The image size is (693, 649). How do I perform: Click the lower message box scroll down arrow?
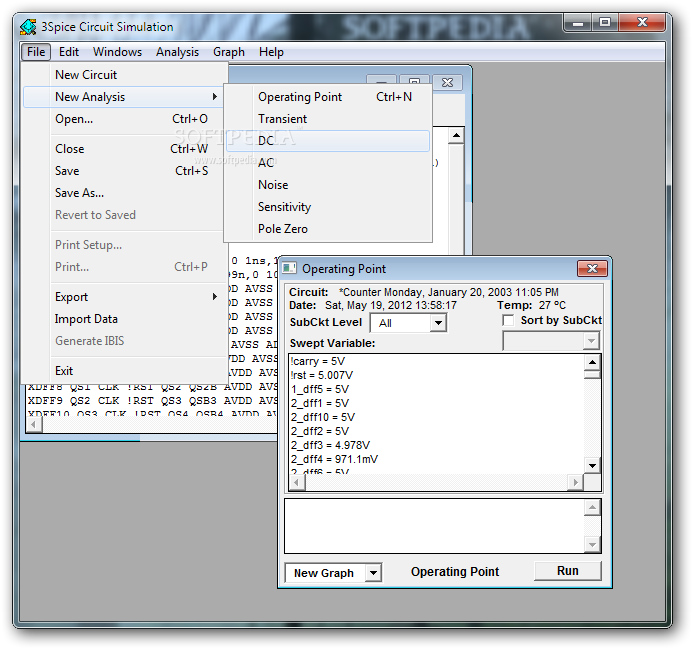(x=592, y=544)
